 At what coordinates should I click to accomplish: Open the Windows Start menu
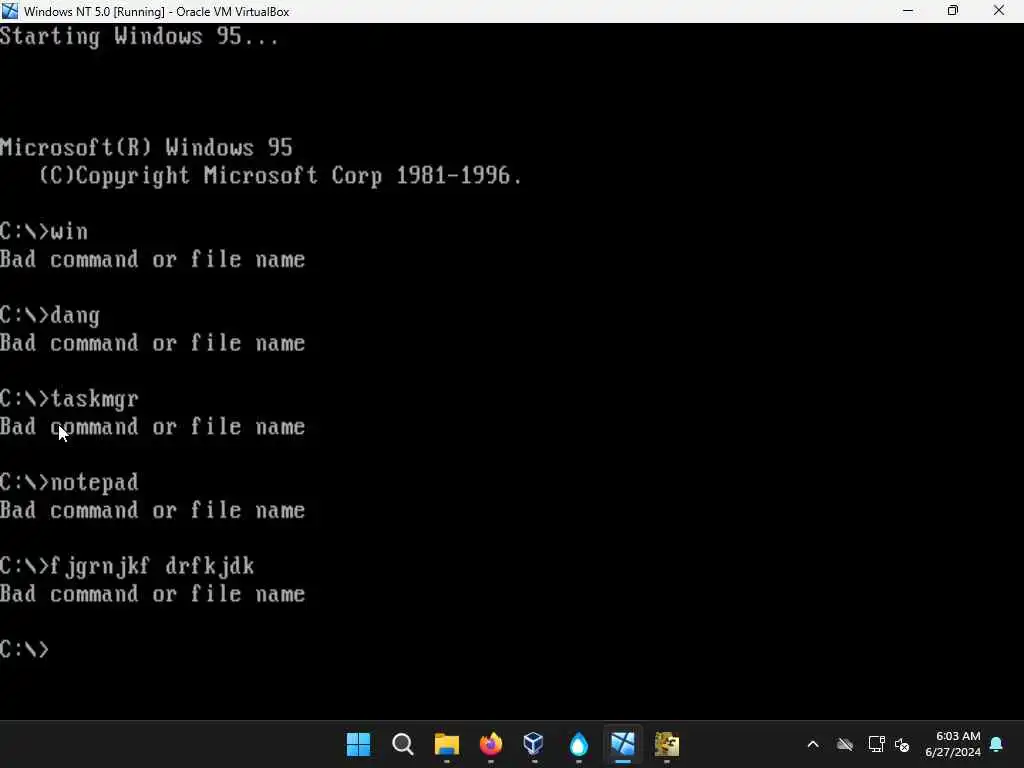pyautogui.click(x=358, y=744)
